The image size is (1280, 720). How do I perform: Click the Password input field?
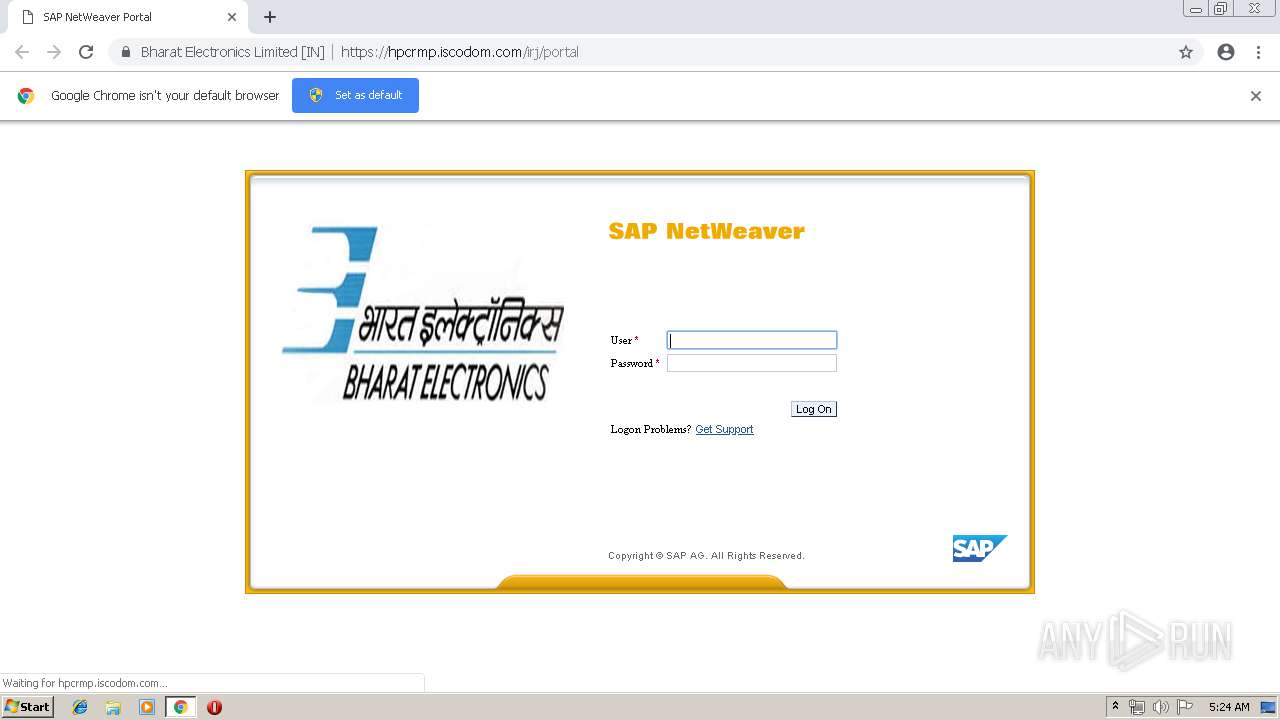pos(752,363)
